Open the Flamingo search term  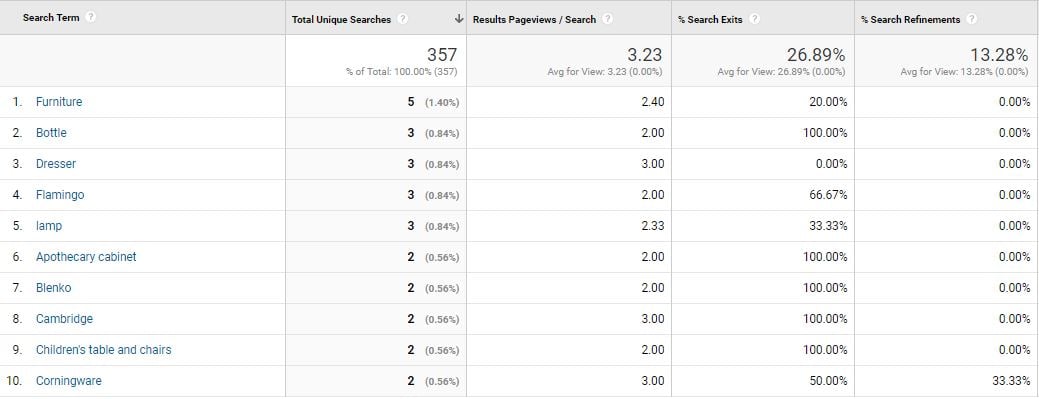(60, 195)
